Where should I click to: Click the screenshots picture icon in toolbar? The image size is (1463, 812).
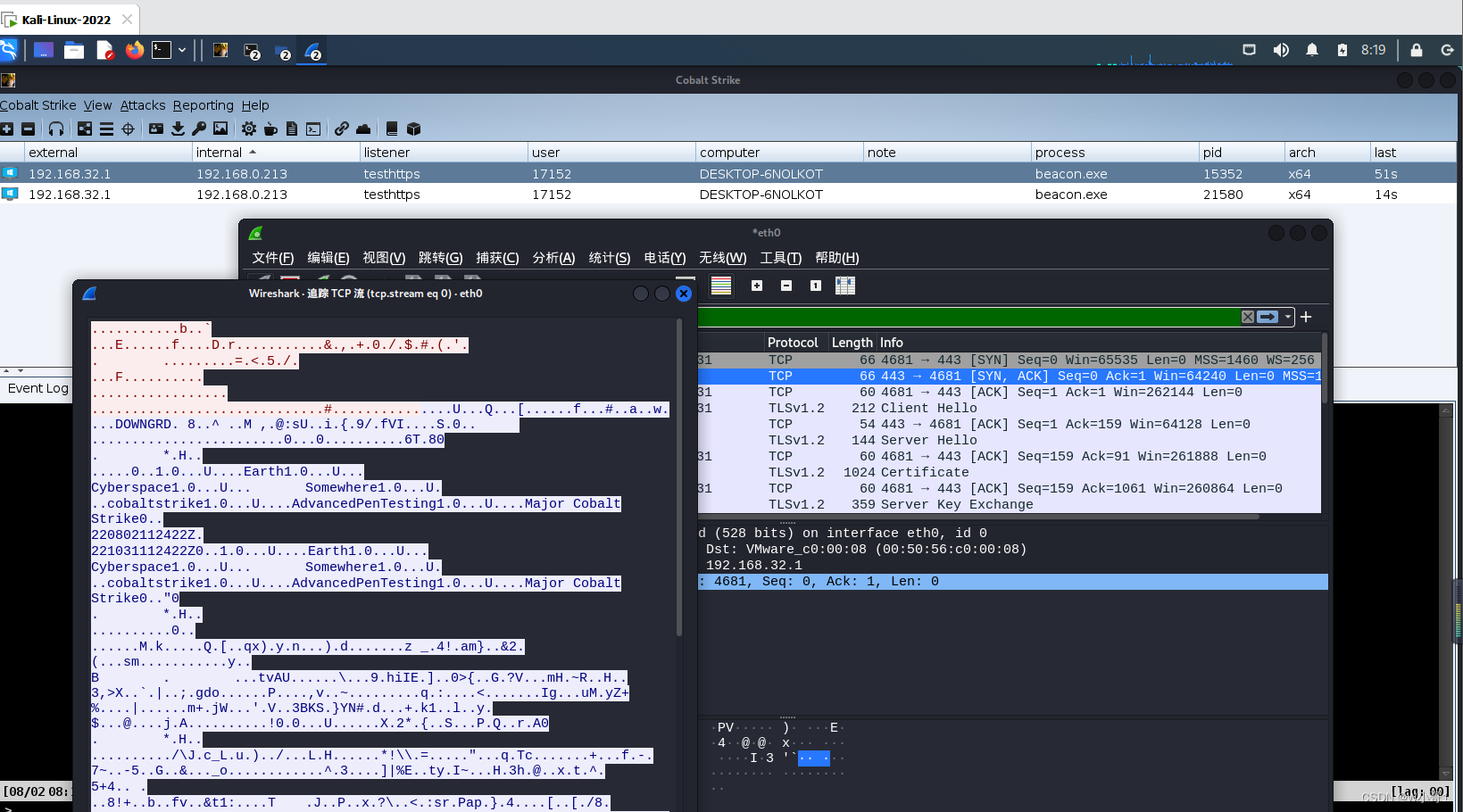pyautogui.click(x=220, y=128)
